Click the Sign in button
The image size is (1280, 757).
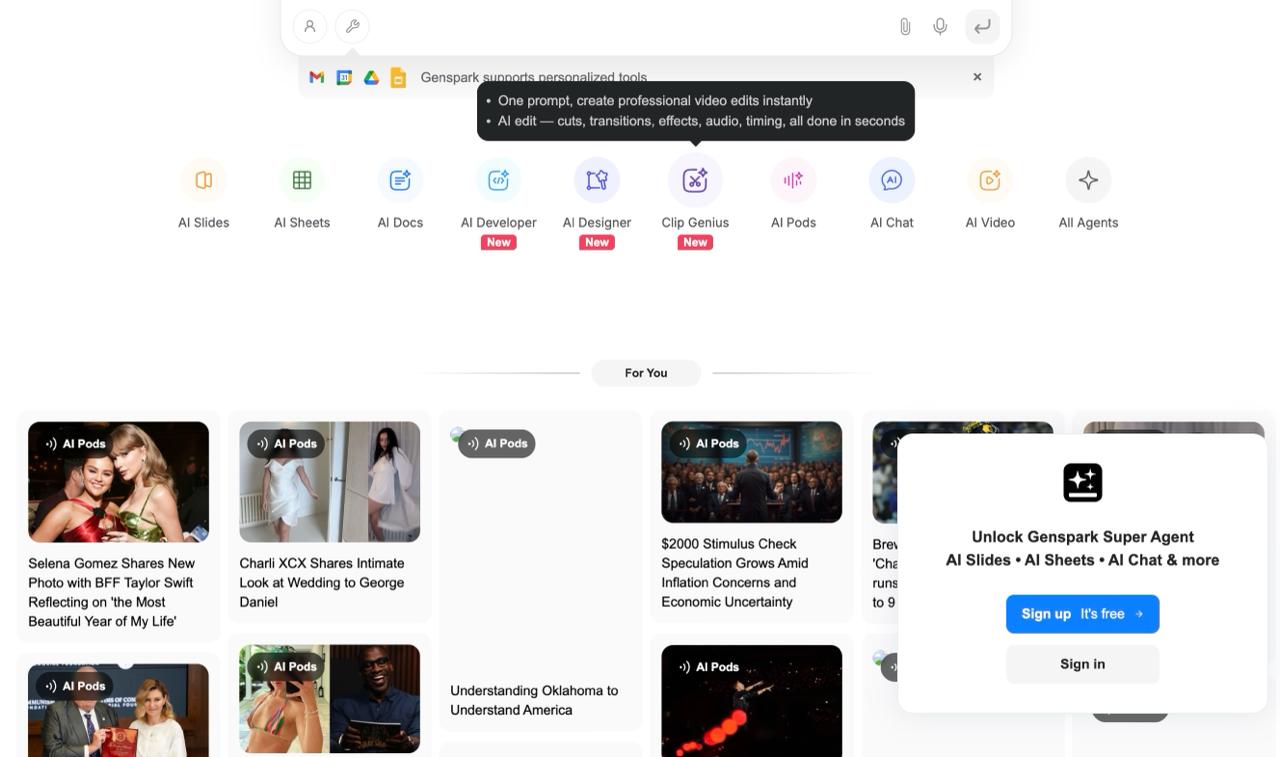(x=1082, y=663)
